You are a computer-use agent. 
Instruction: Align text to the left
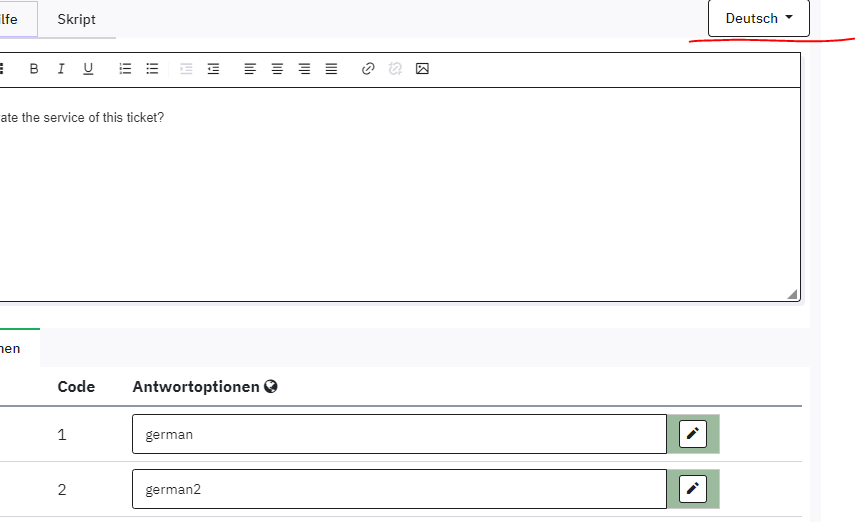(250, 69)
